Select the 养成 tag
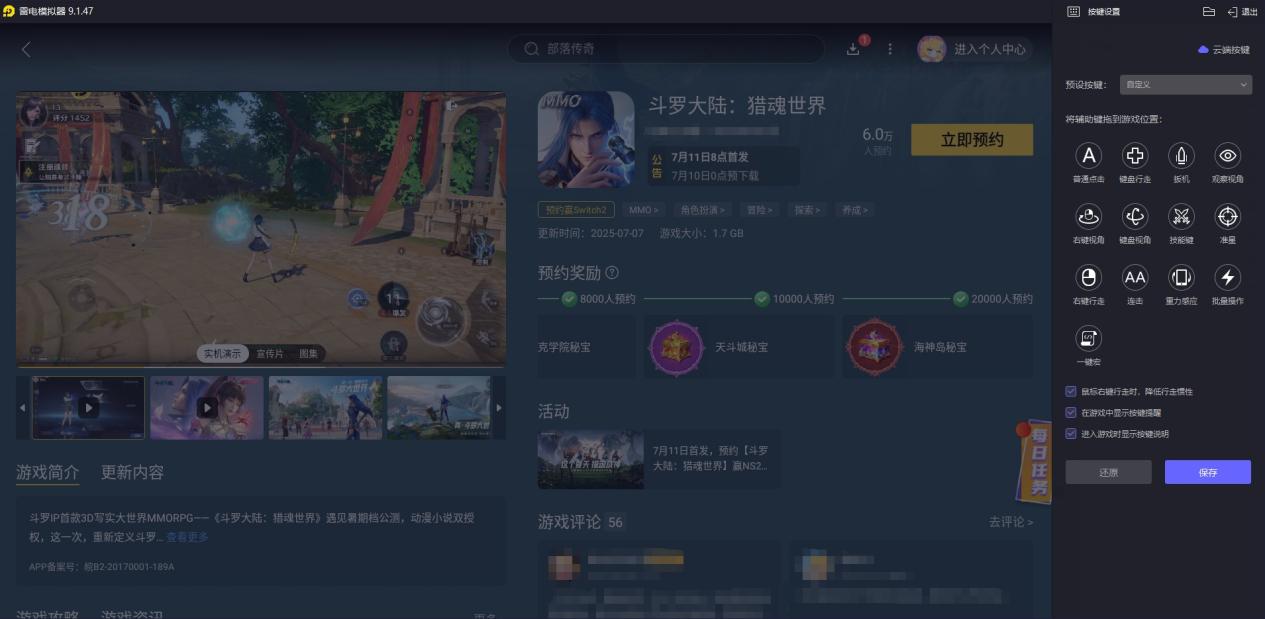1265x619 pixels. (854, 210)
